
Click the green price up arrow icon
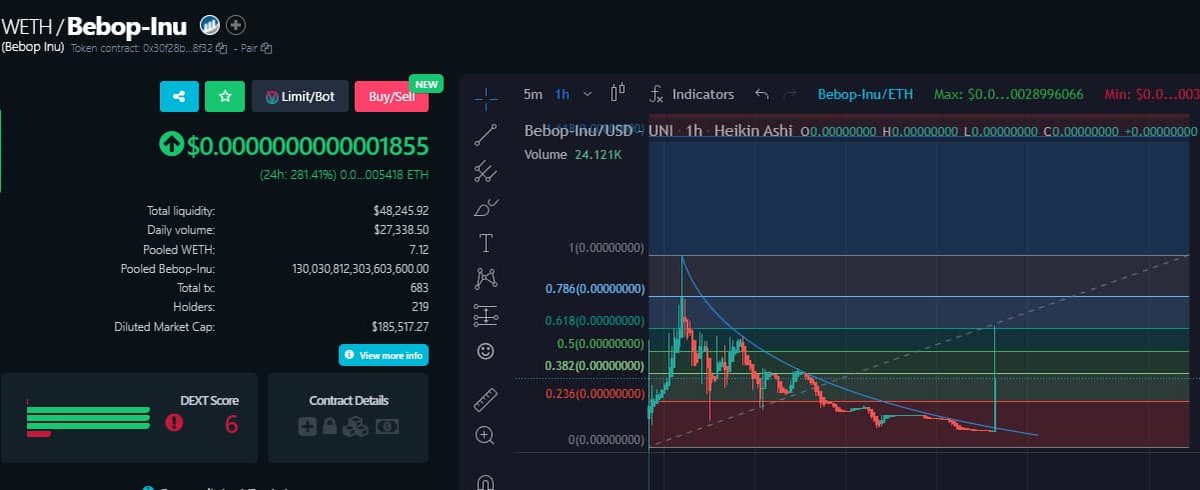point(171,146)
